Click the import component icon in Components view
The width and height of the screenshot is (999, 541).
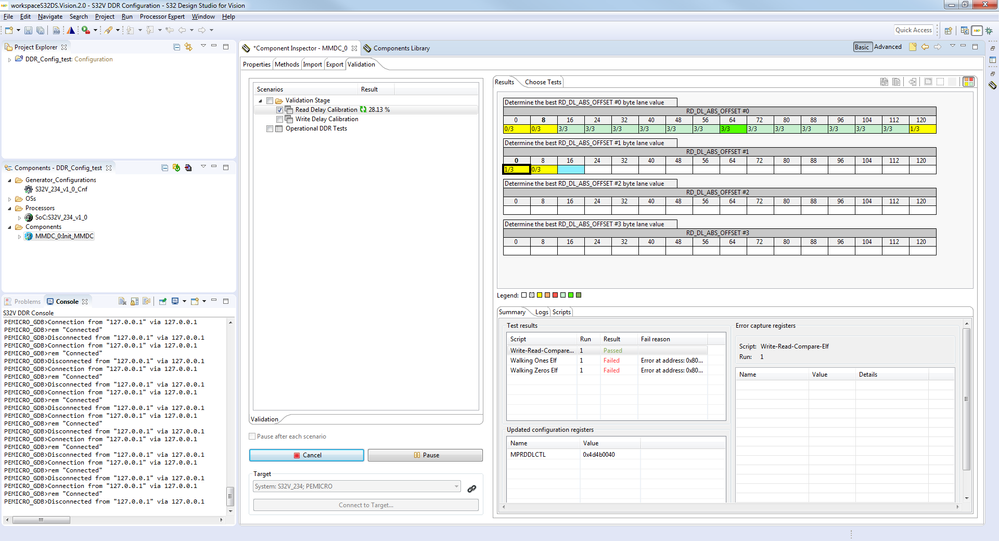[x=188, y=168]
